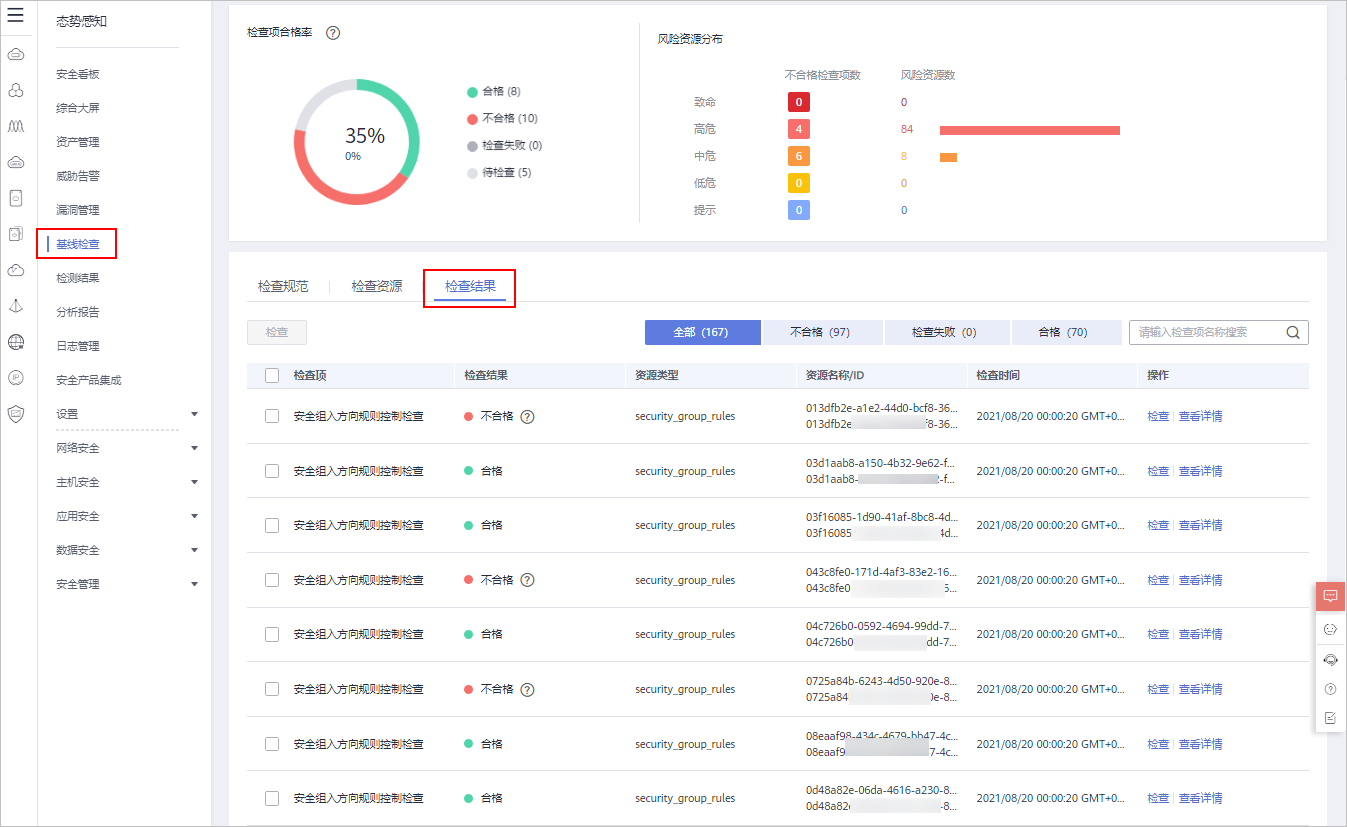Click the survey pen icon on right edge
The width and height of the screenshot is (1347, 827).
1330,717
